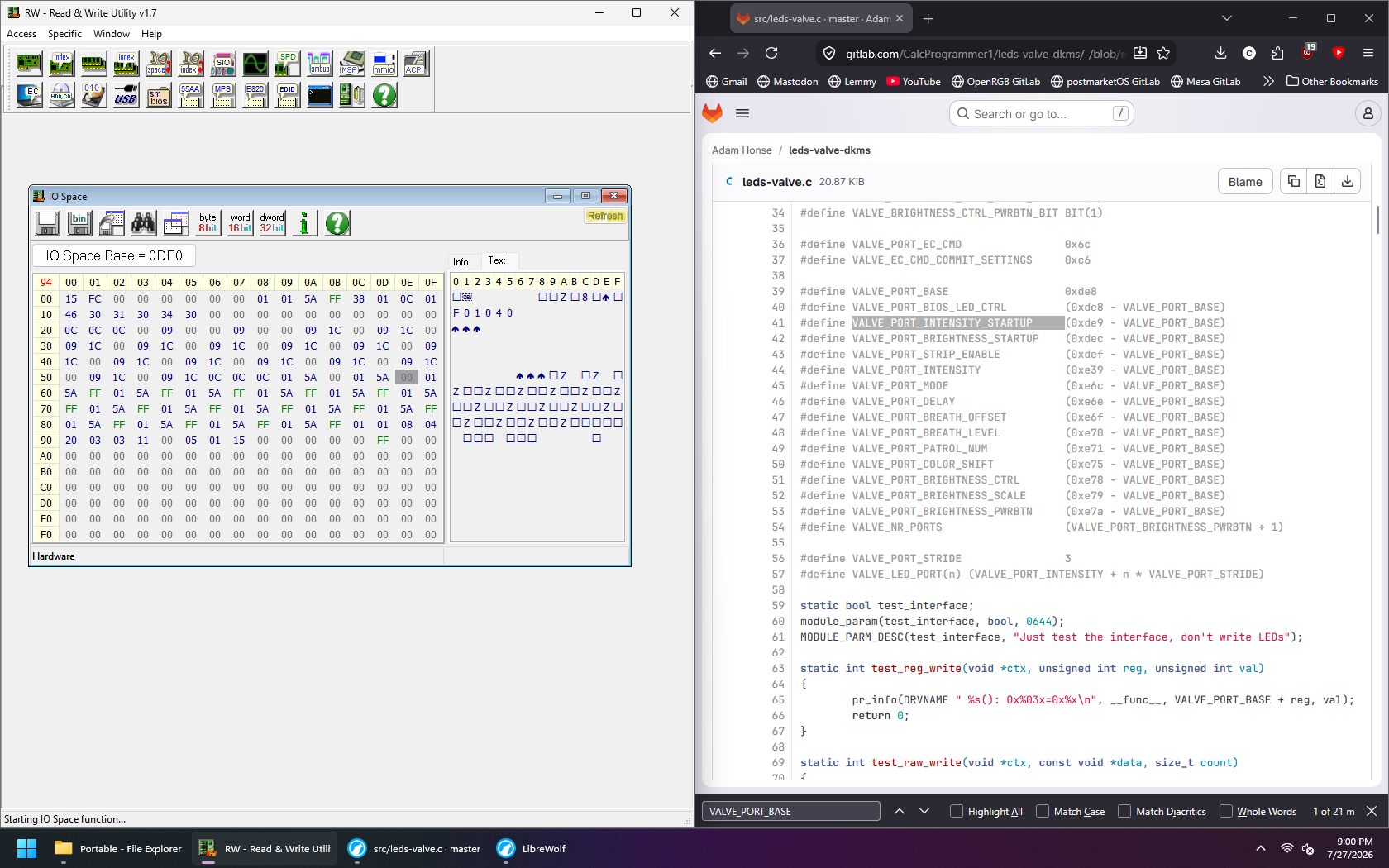Image resolution: width=1389 pixels, height=868 pixels.
Task: Click the Blame button
Action: pos(1244,182)
